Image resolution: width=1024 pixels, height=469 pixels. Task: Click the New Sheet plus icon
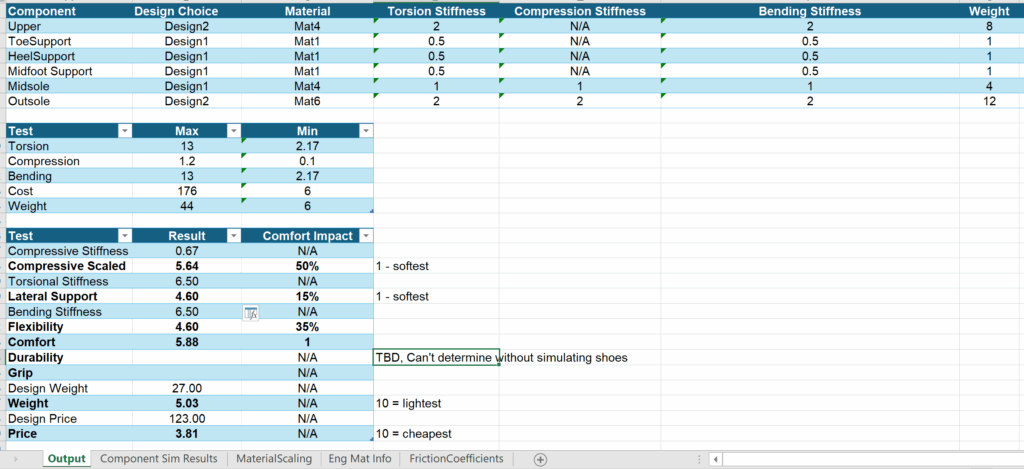point(540,459)
